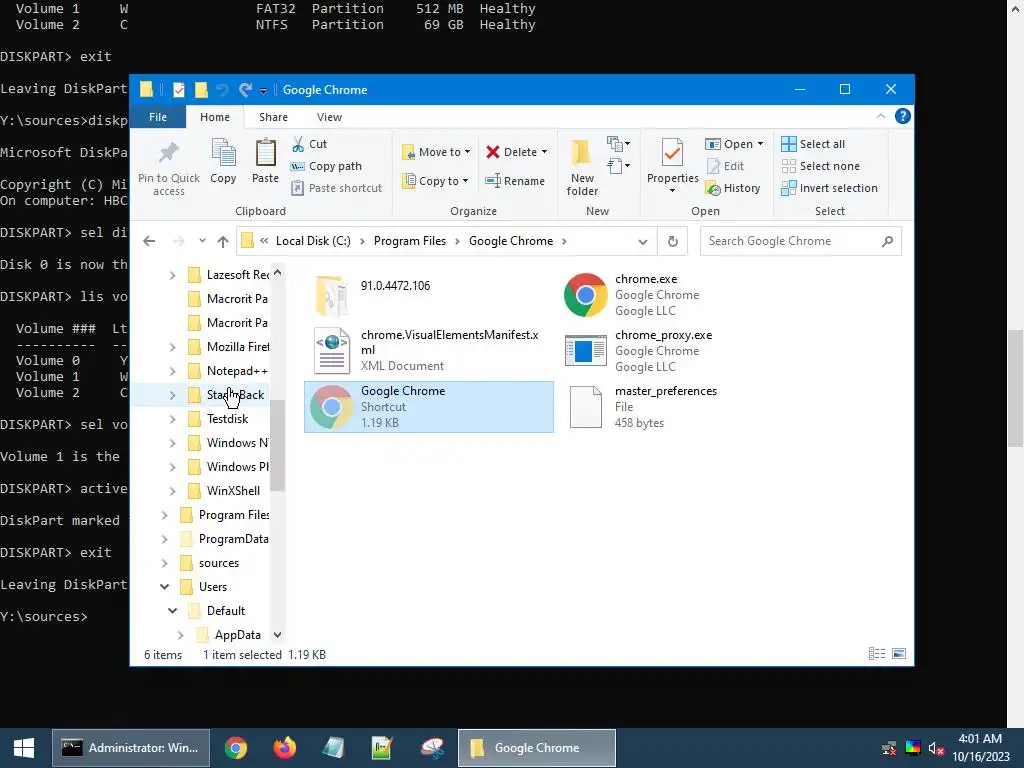Click the Edit ribbon item

[726, 166]
